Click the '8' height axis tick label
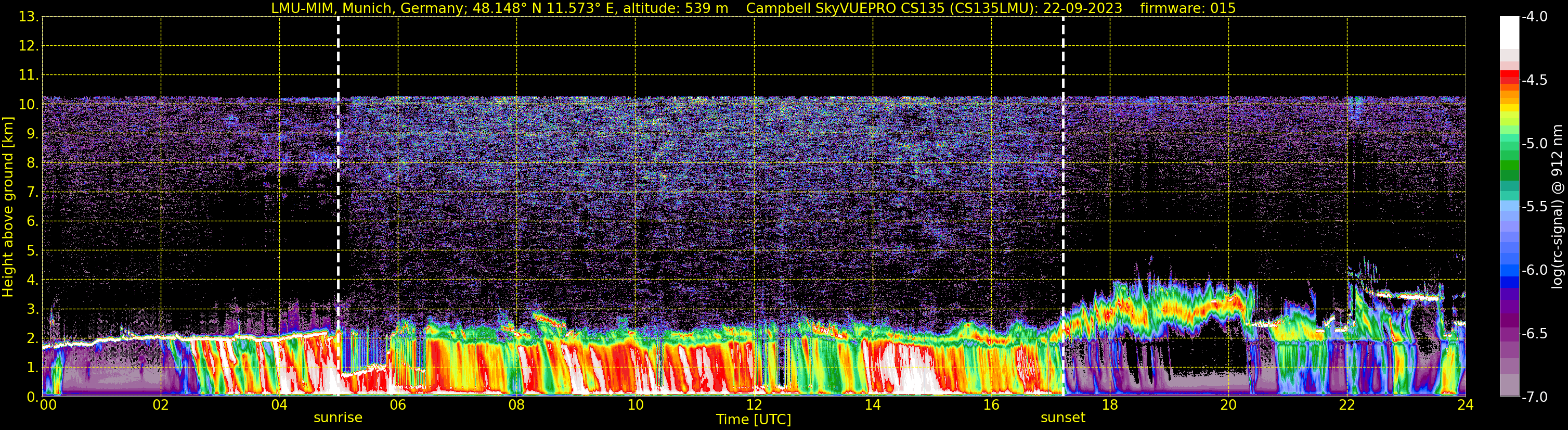The width and height of the screenshot is (1568, 430). 32,162
